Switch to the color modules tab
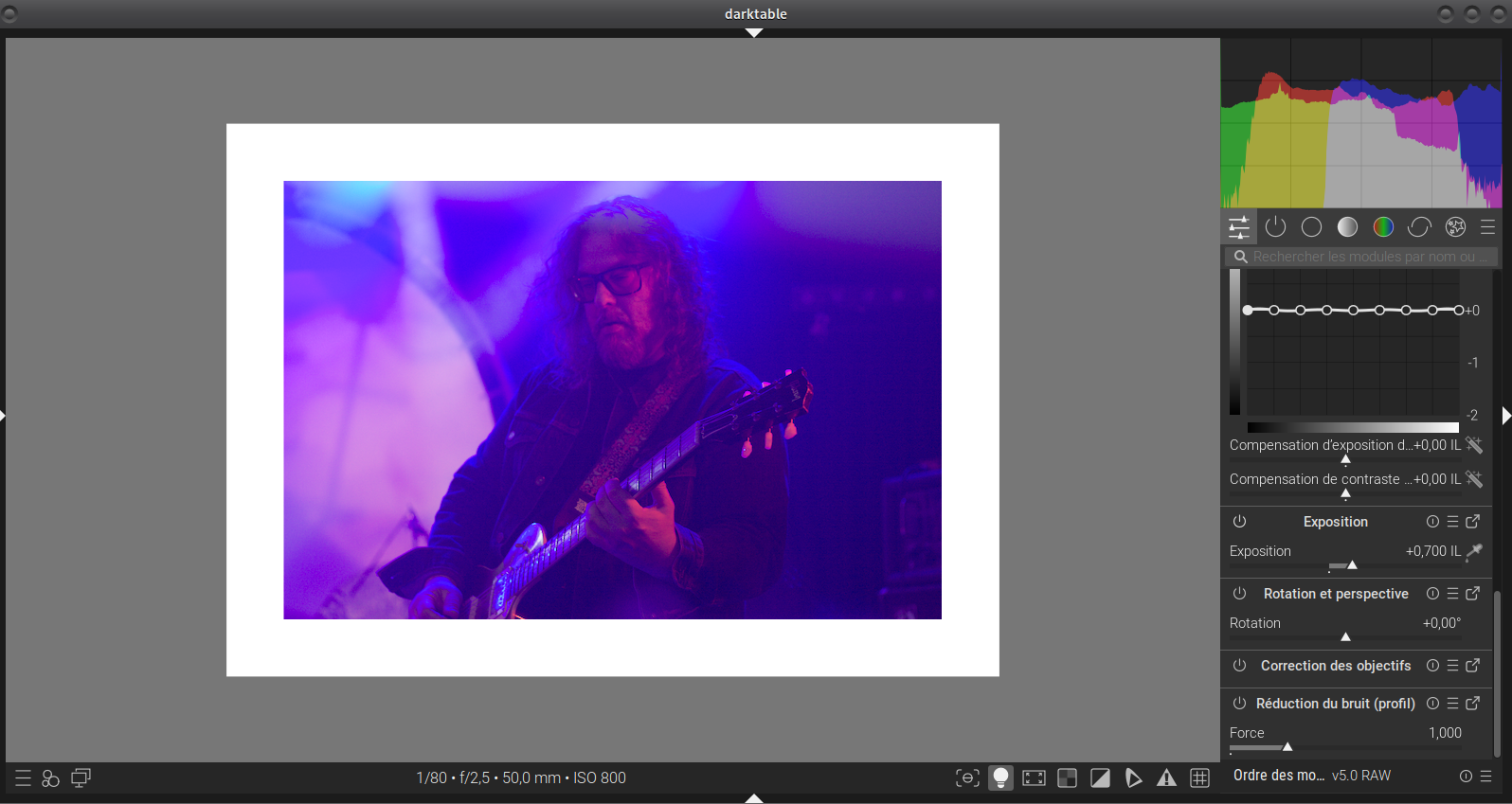The image size is (1512, 804). click(x=1383, y=227)
